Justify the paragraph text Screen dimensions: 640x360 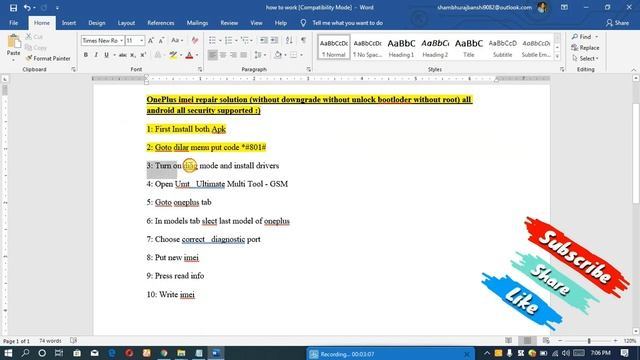(x=244, y=55)
